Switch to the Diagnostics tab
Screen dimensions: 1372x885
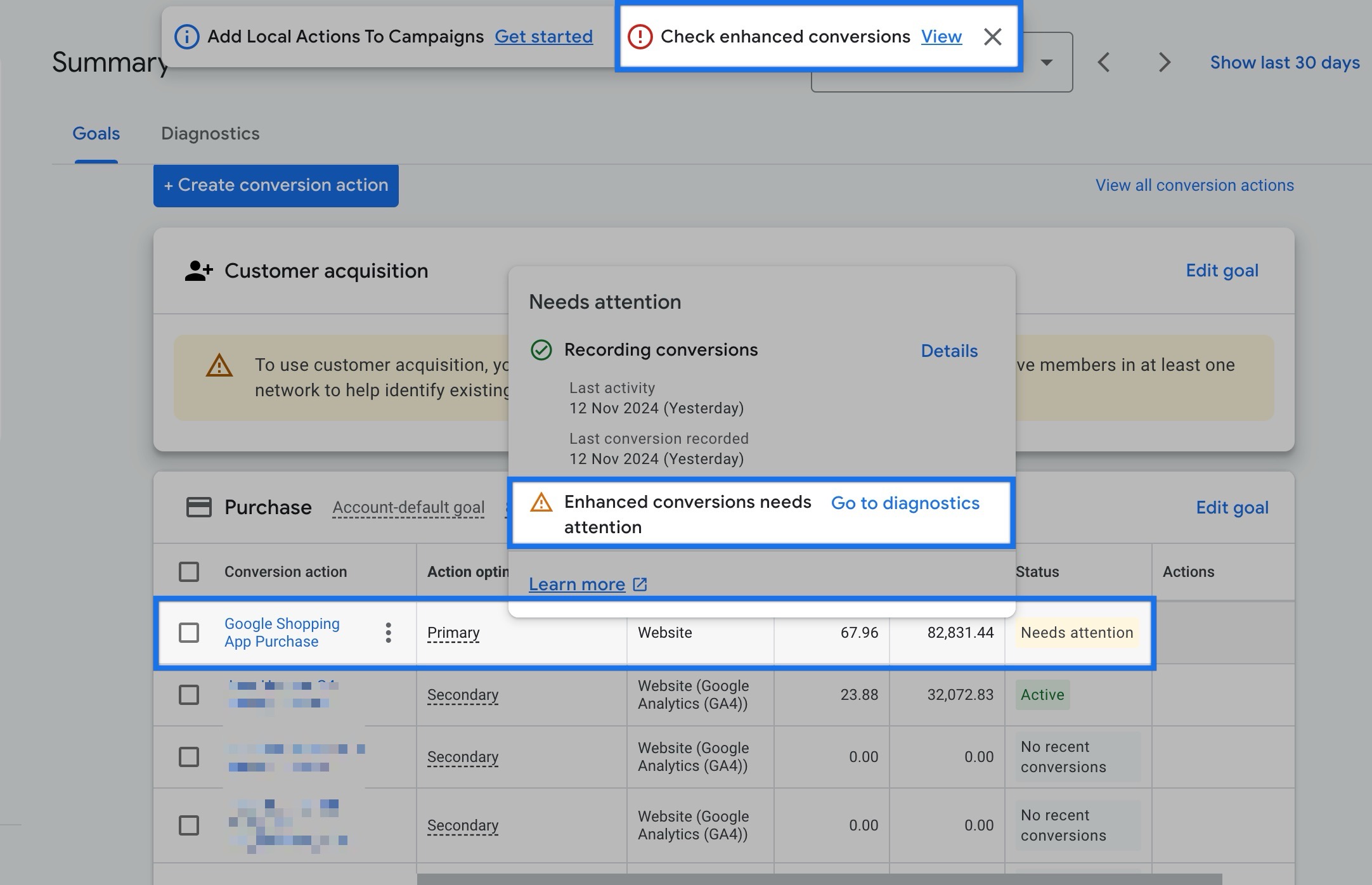(x=210, y=133)
